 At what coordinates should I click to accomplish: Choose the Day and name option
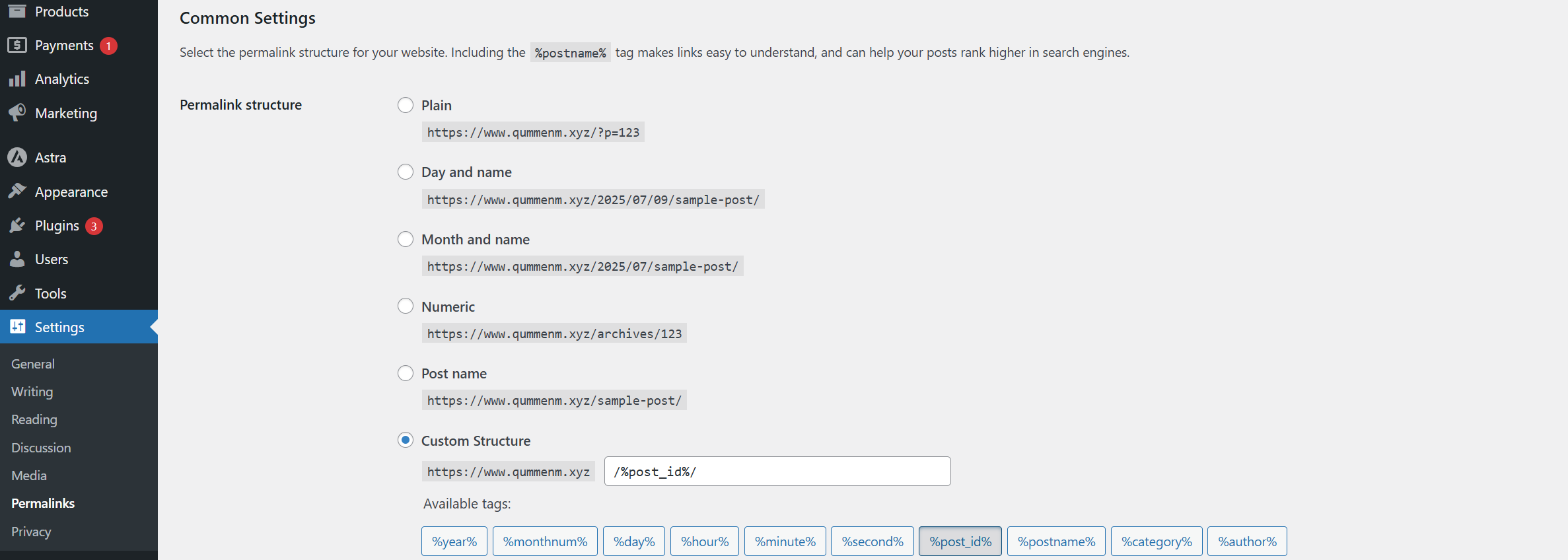[x=406, y=172]
